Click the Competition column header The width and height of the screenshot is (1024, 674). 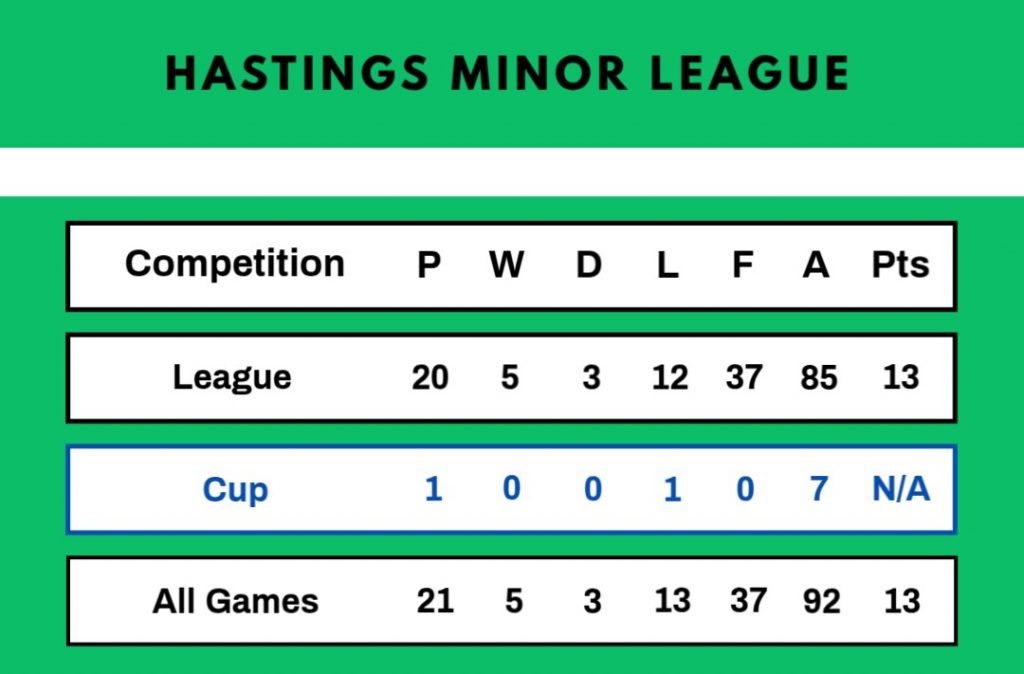coord(235,264)
